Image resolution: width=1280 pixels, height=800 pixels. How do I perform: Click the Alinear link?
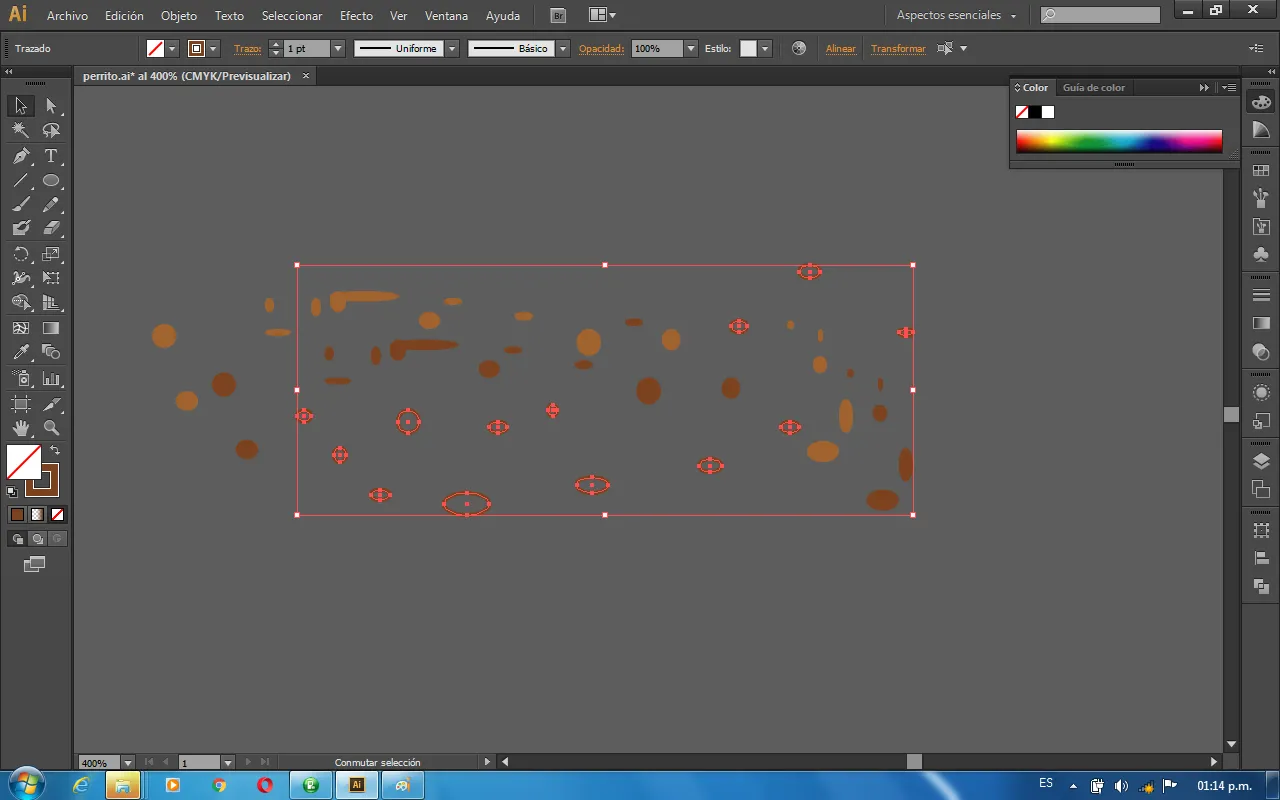coord(841,49)
